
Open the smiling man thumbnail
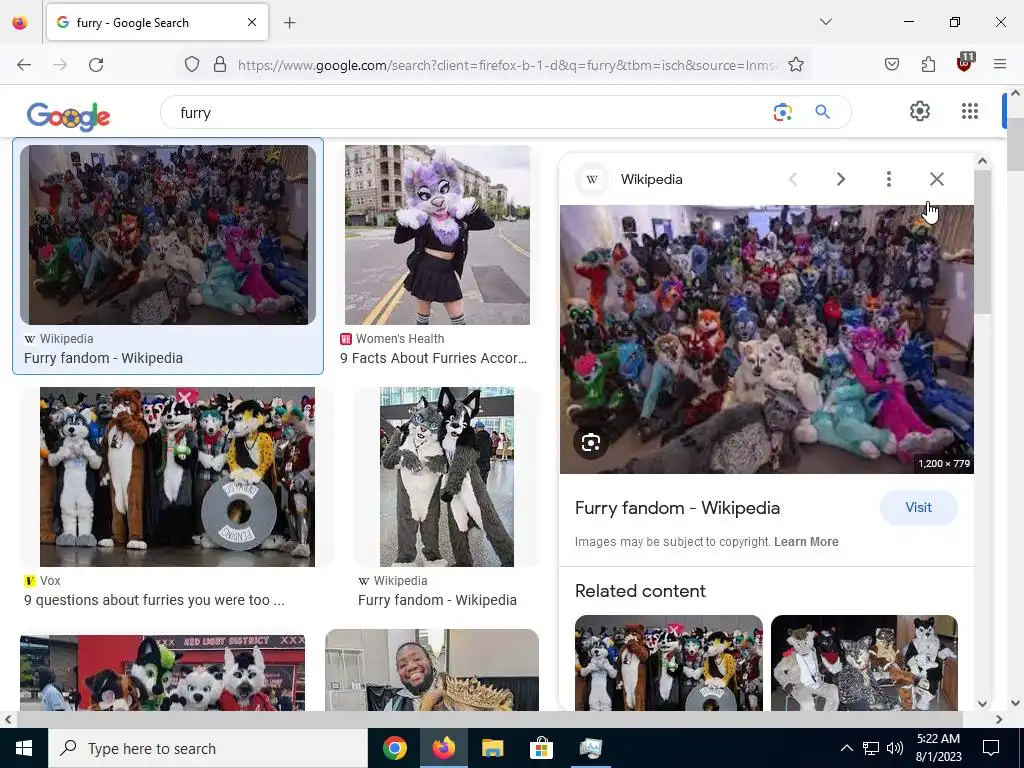pyautogui.click(x=432, y=670)
